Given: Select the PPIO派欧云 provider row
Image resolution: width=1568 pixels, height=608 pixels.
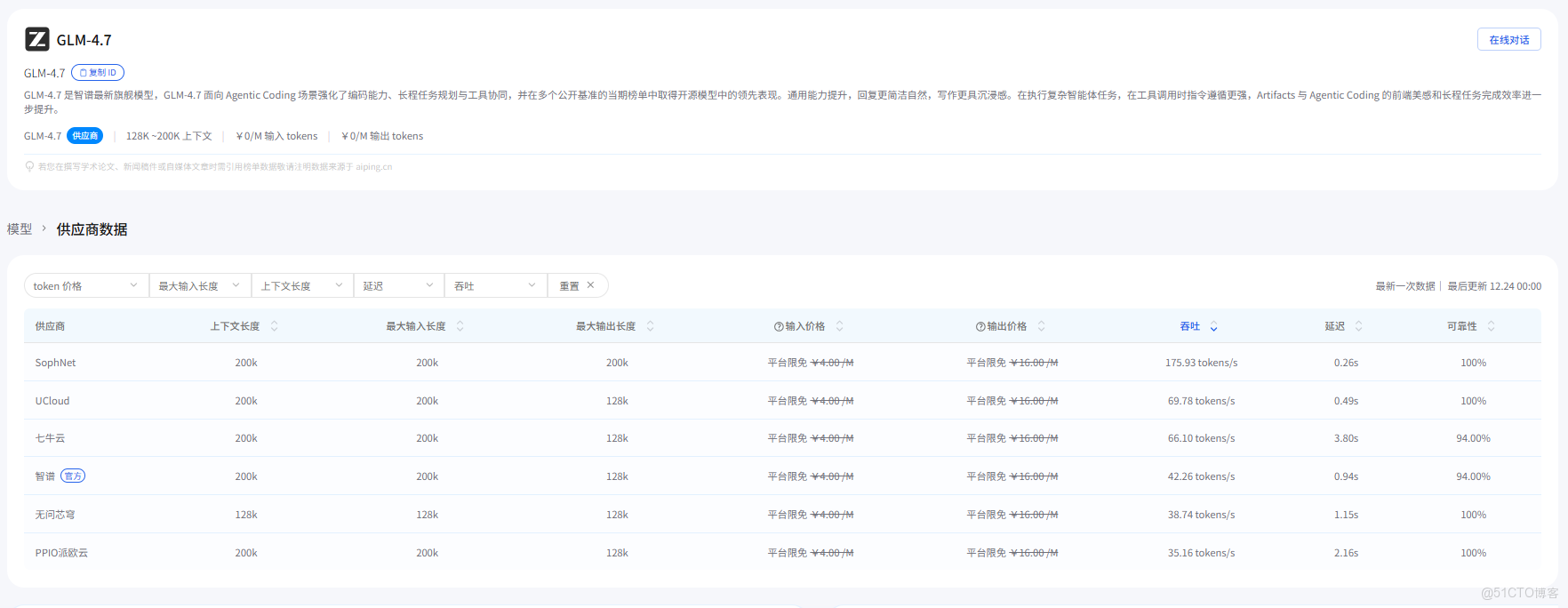Looking at the screenshot, I should (x=782, y=553).
